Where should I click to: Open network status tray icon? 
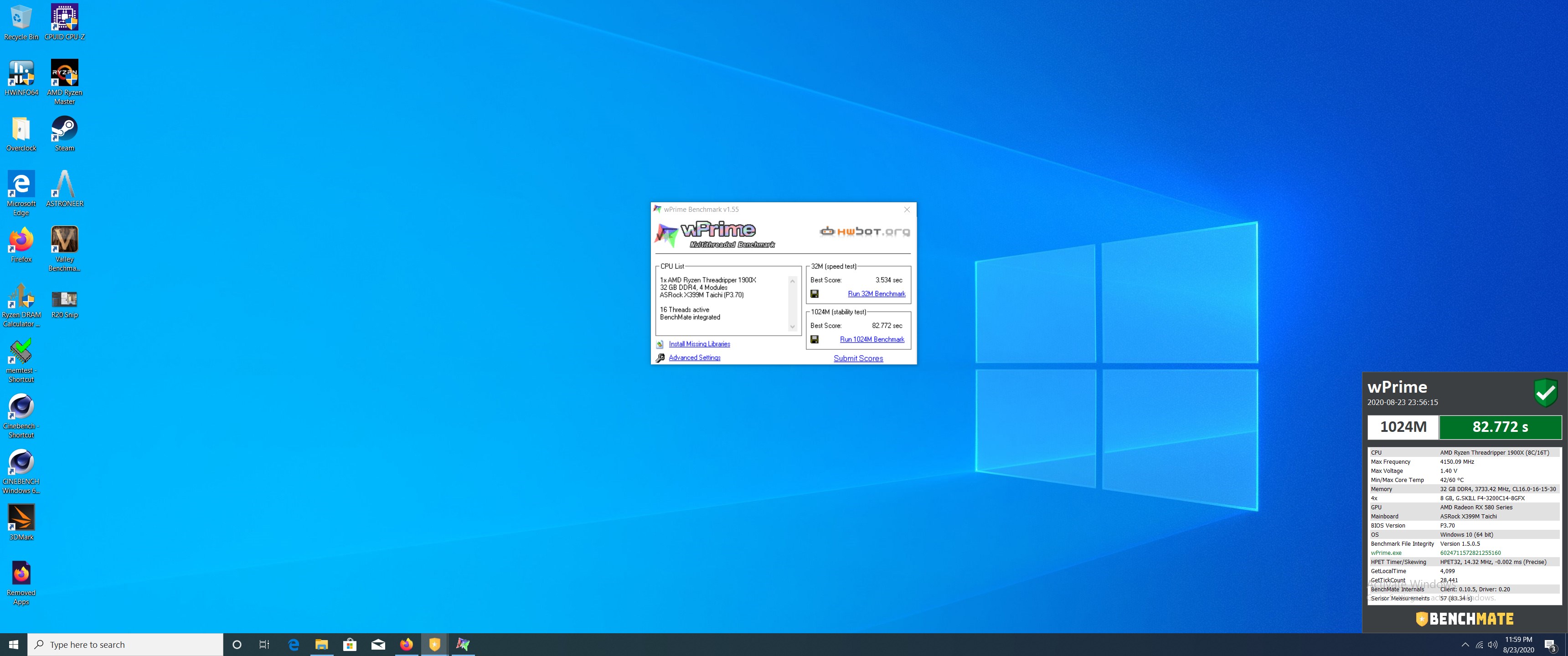click(x=1479, y=645)
